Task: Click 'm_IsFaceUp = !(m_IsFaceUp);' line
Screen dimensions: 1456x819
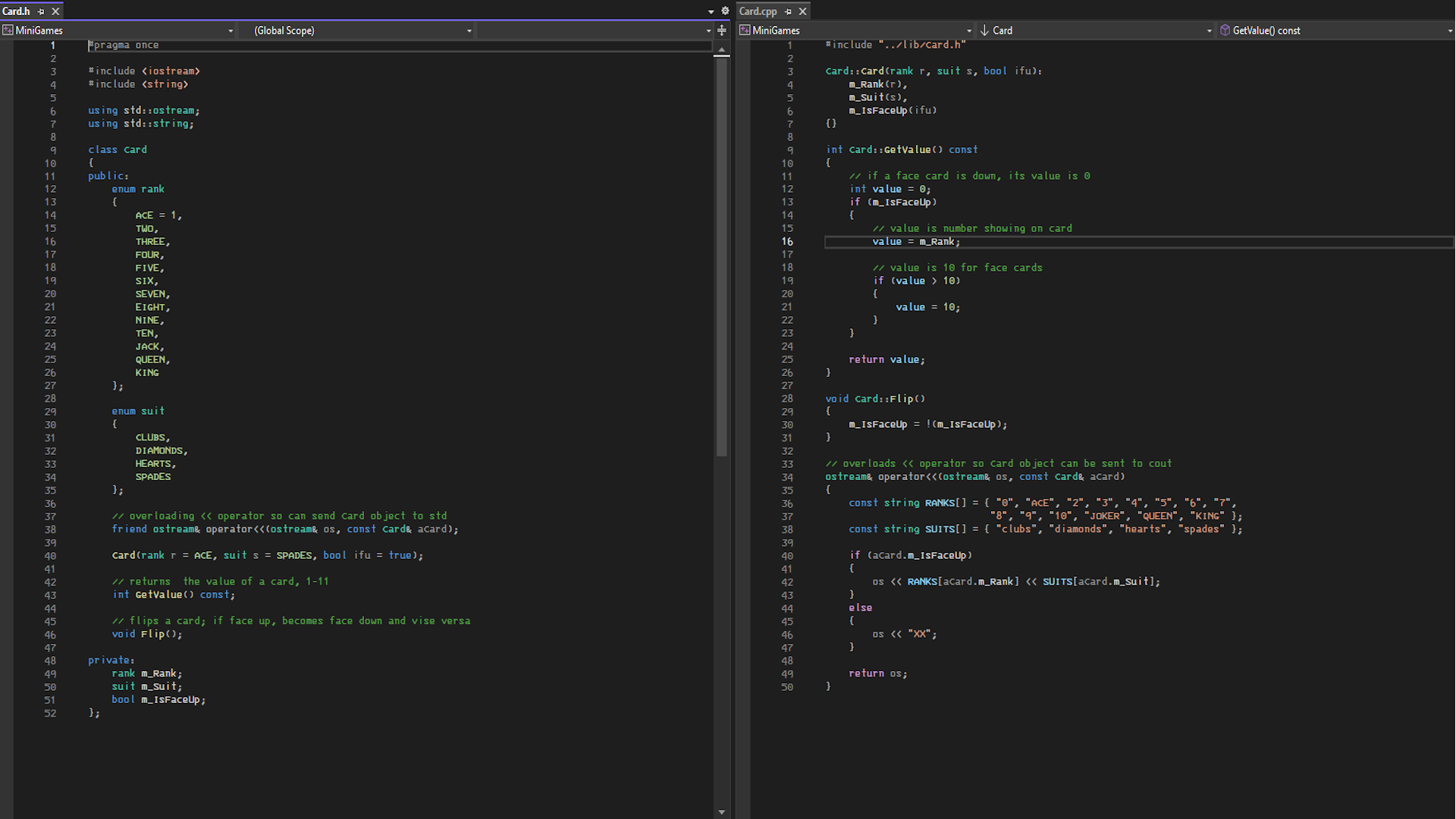Action: tap(928, 425)
